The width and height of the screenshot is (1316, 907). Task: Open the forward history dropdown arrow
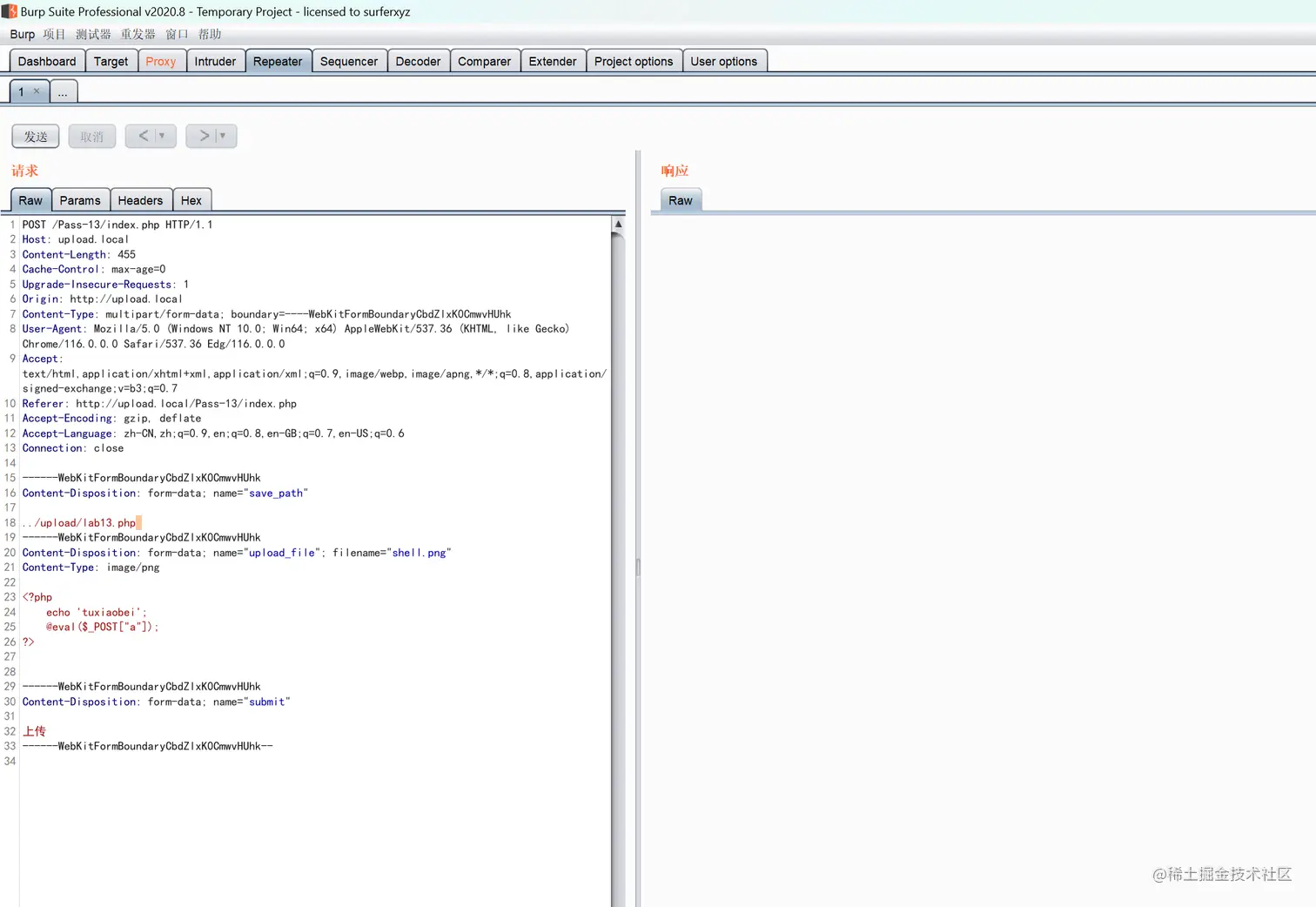click(x=223, y=136)
